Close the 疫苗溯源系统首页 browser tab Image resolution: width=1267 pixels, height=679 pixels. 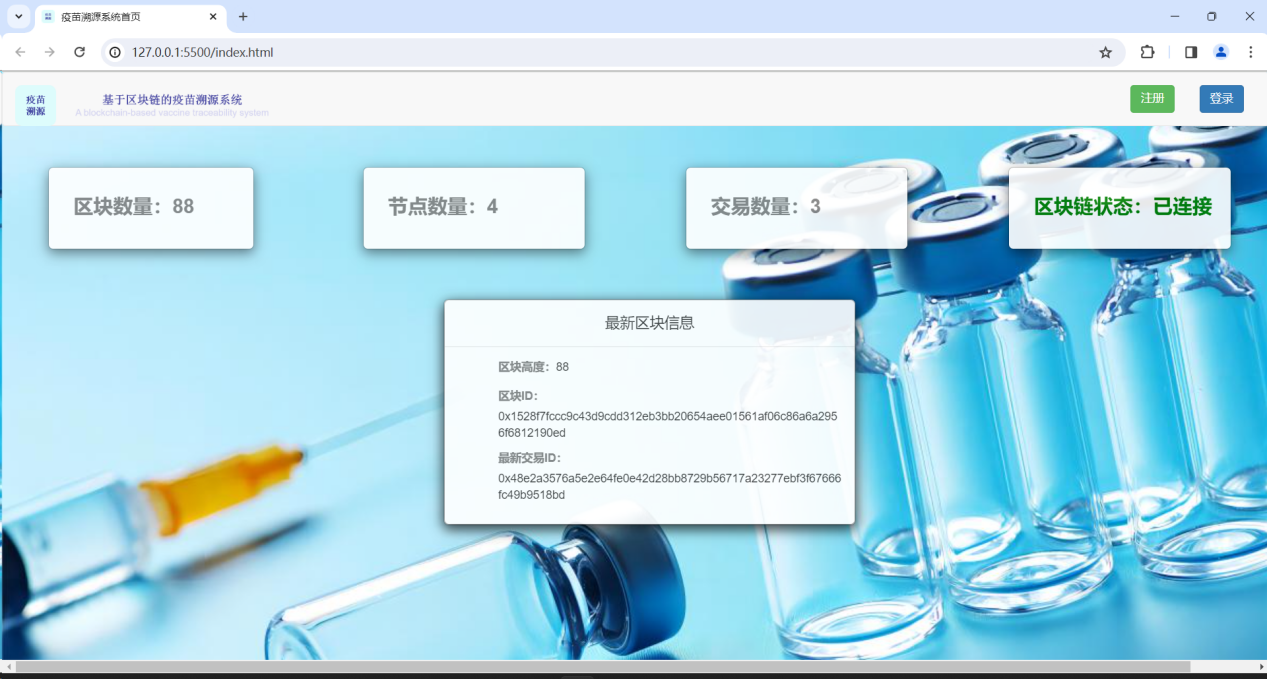[213, 17]
